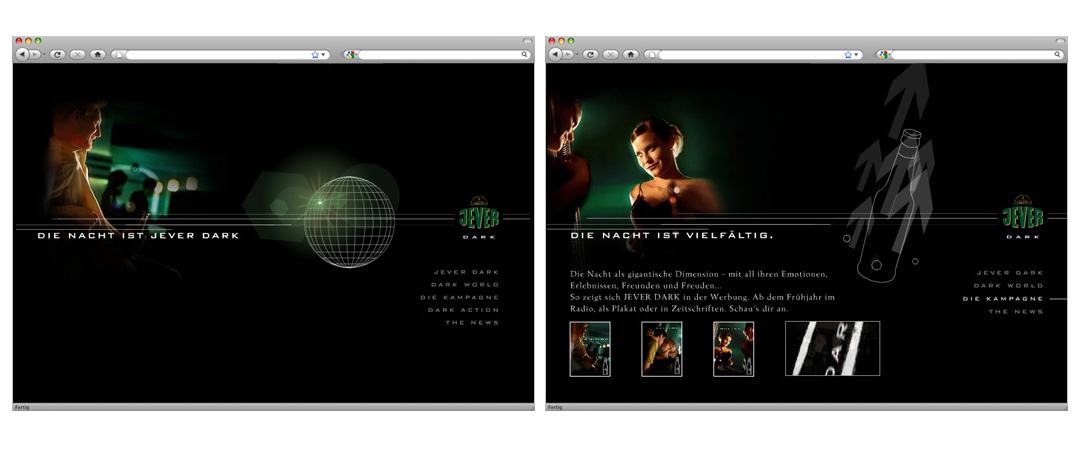This screenshot has width=1080, height=468.
Task: Open the address history dropdown in right window
Action: [x=856, y=54]
